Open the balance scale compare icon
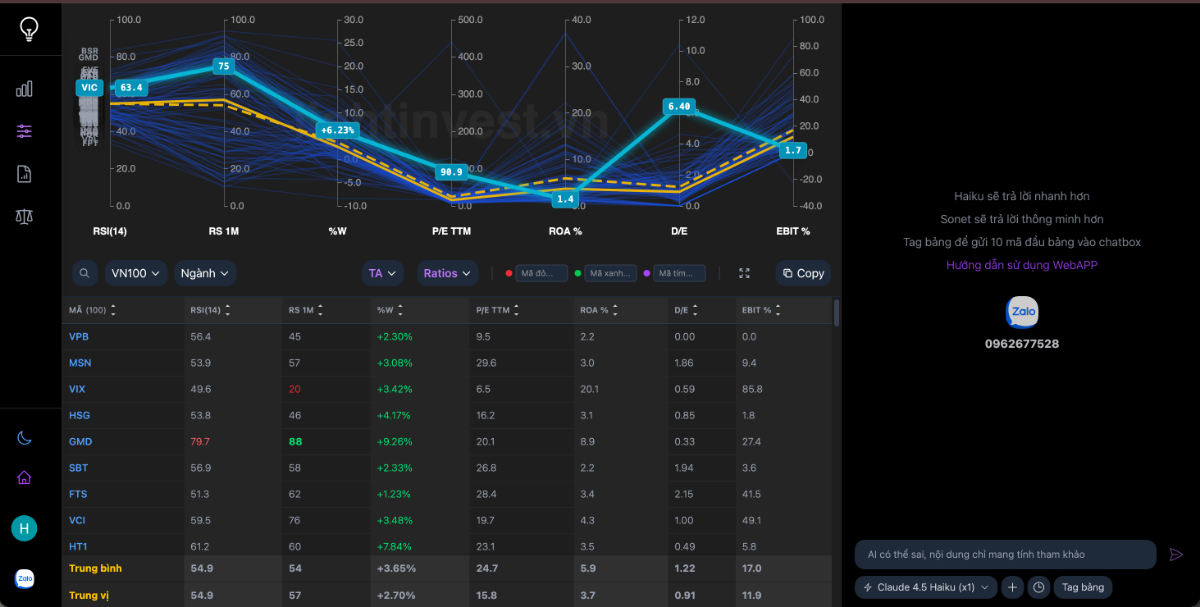 (x=25, y=216)
